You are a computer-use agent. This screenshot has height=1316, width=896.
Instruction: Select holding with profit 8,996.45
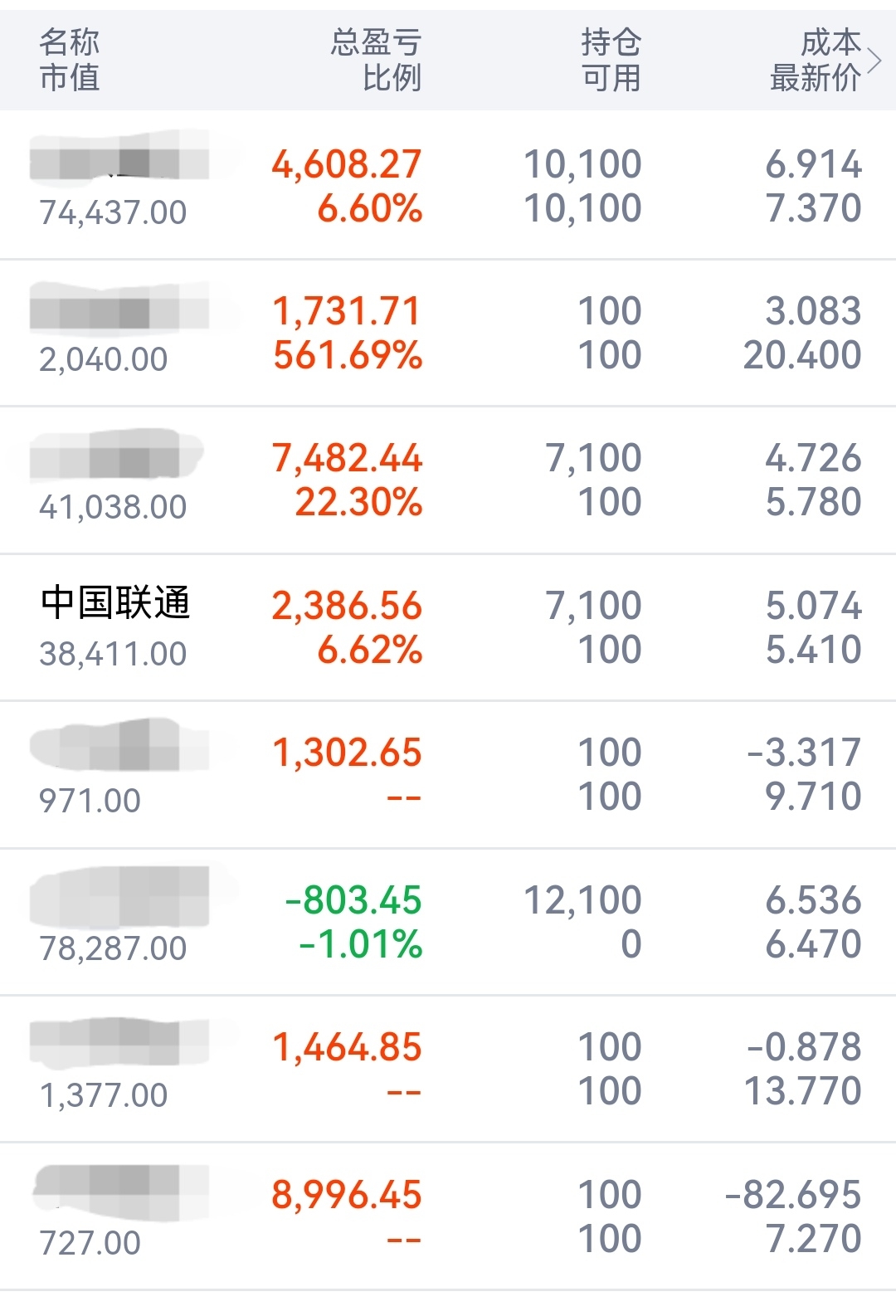pyautogui.click(x=448, y=1216)
